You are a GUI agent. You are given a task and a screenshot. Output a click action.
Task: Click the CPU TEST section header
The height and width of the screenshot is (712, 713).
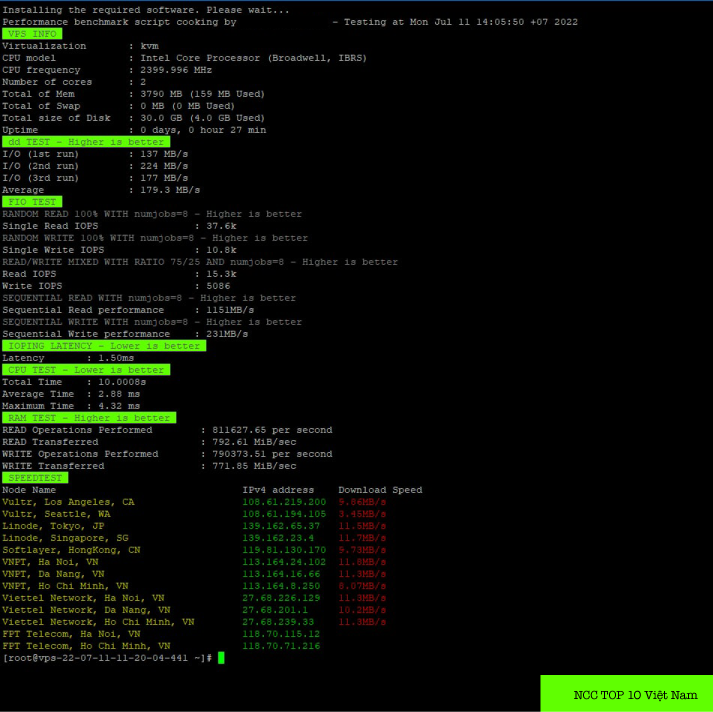pyautogui.click(x=84, y=370)
